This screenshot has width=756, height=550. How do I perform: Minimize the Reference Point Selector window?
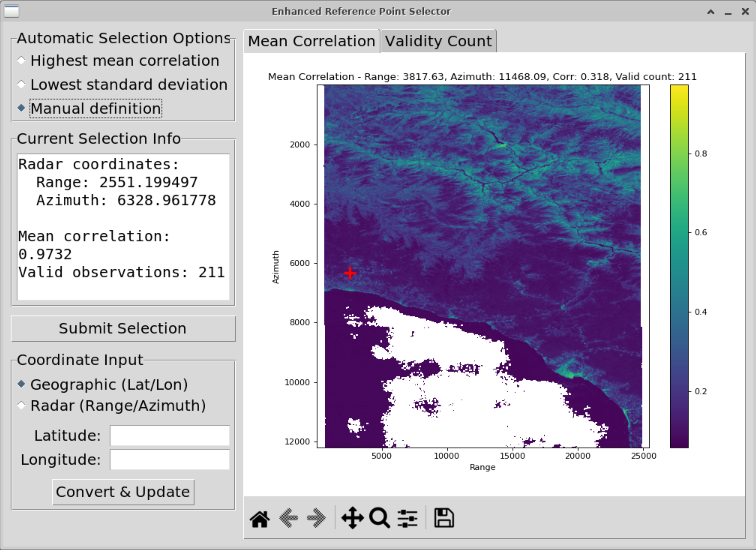click(728, 12)
